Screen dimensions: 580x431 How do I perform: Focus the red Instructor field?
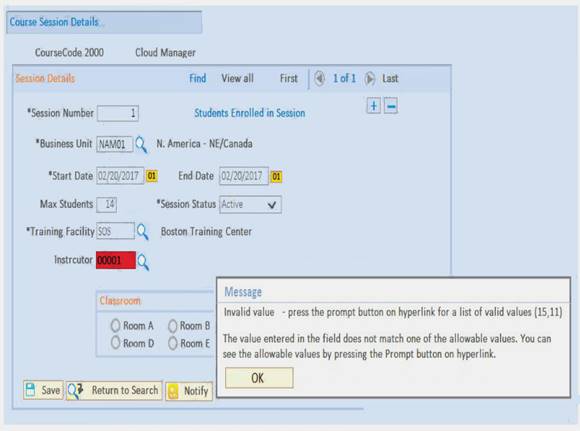point(116,260)
